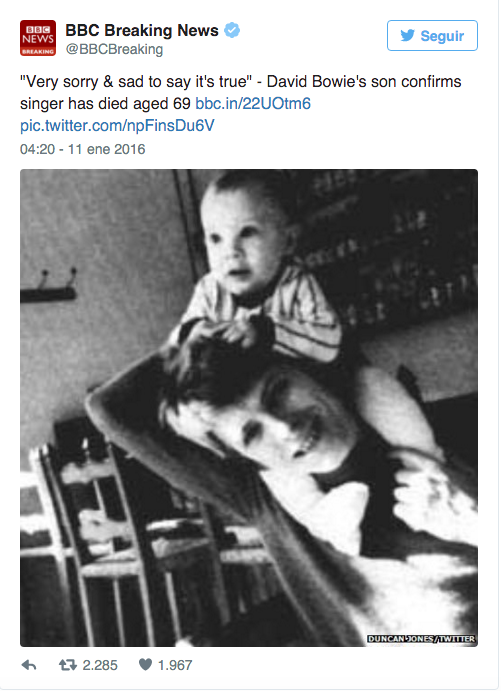Open the pic.twitter.com/npFinsDu6V link
The height and width of the screenshot is (691, 501).
click(x=117, y=126)
